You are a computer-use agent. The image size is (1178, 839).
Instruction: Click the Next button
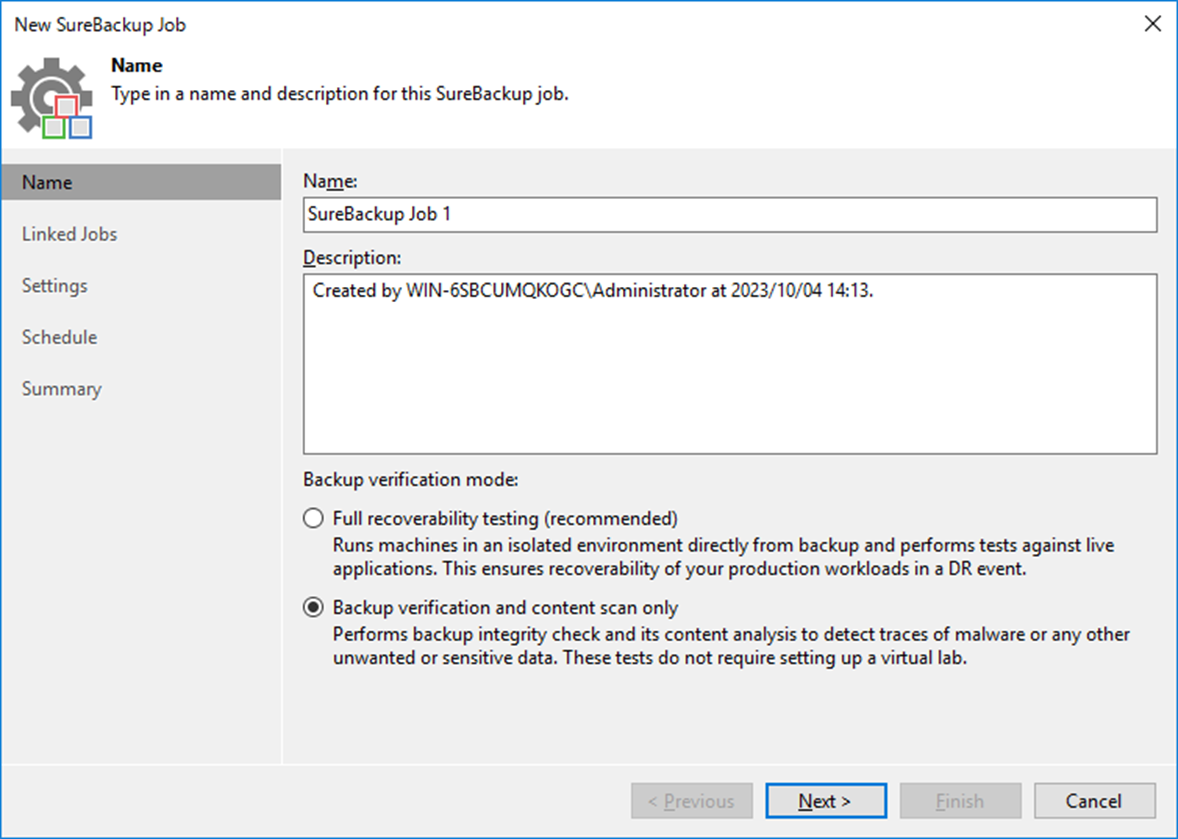(x=826, y=801)
